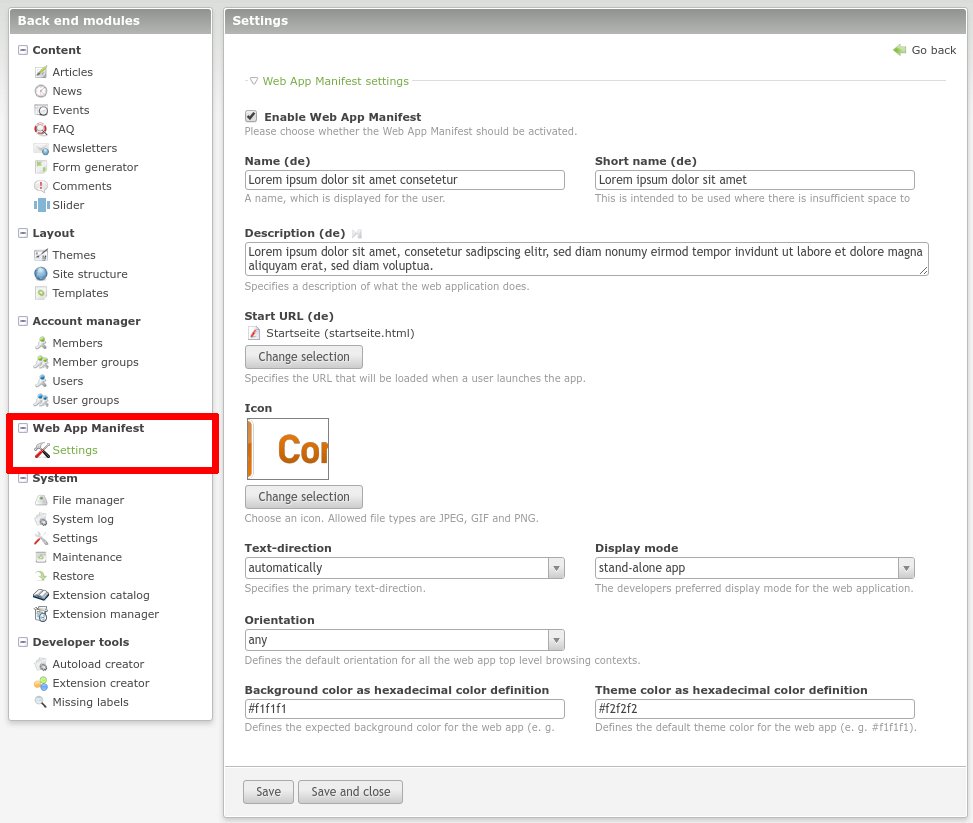Click the Comments icon
973x823 pixels.
coord(41,186)
